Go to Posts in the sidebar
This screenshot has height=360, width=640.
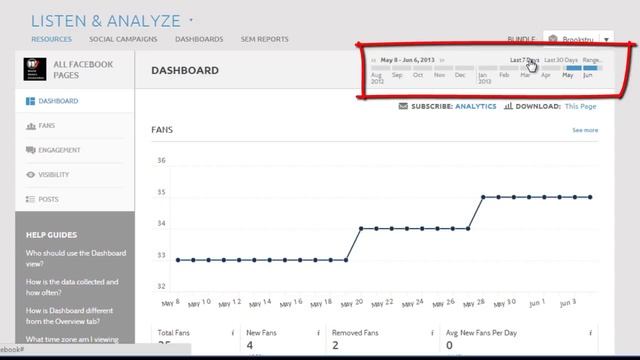coord(49,199)
